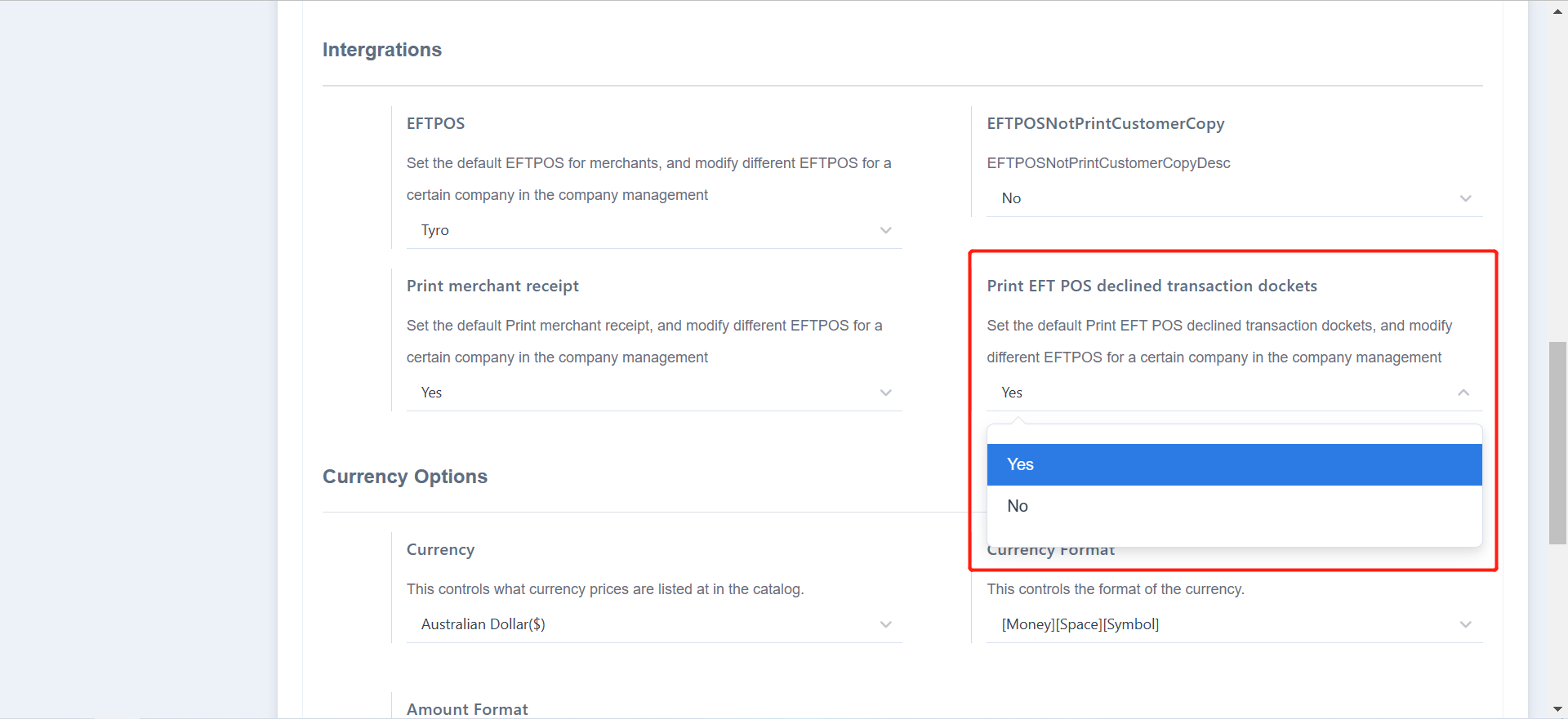Click the chevron on the Currency Format field

point(1465,624)
